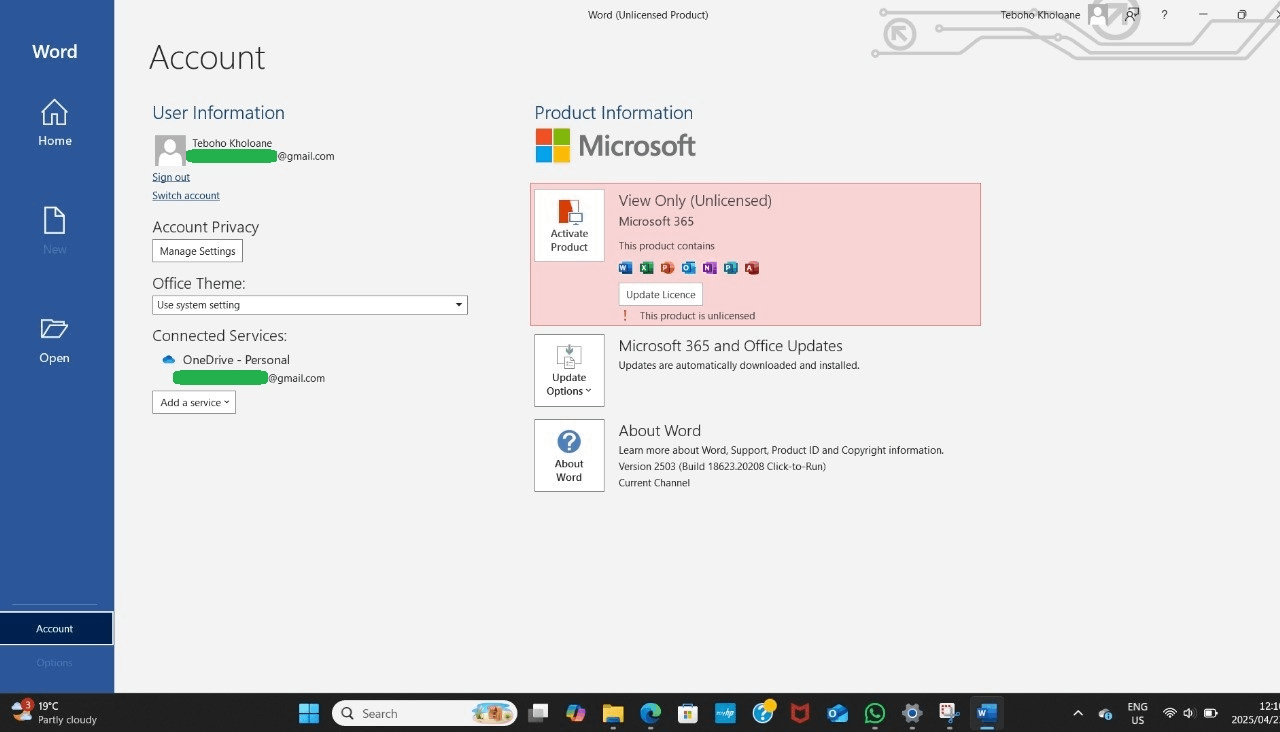Screen dimensions: 1280x732
Task: Click the Update Licence button
Action: (x=660, y=294)
